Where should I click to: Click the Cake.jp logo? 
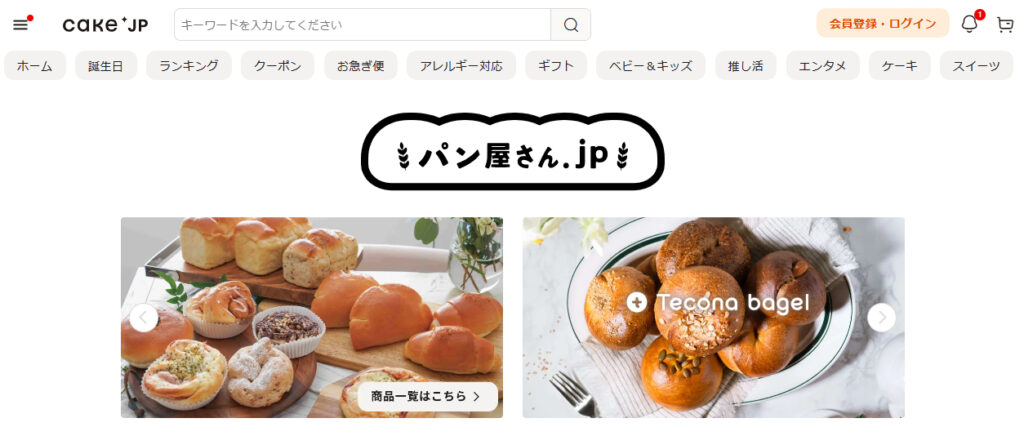click(x=105, y=25)
